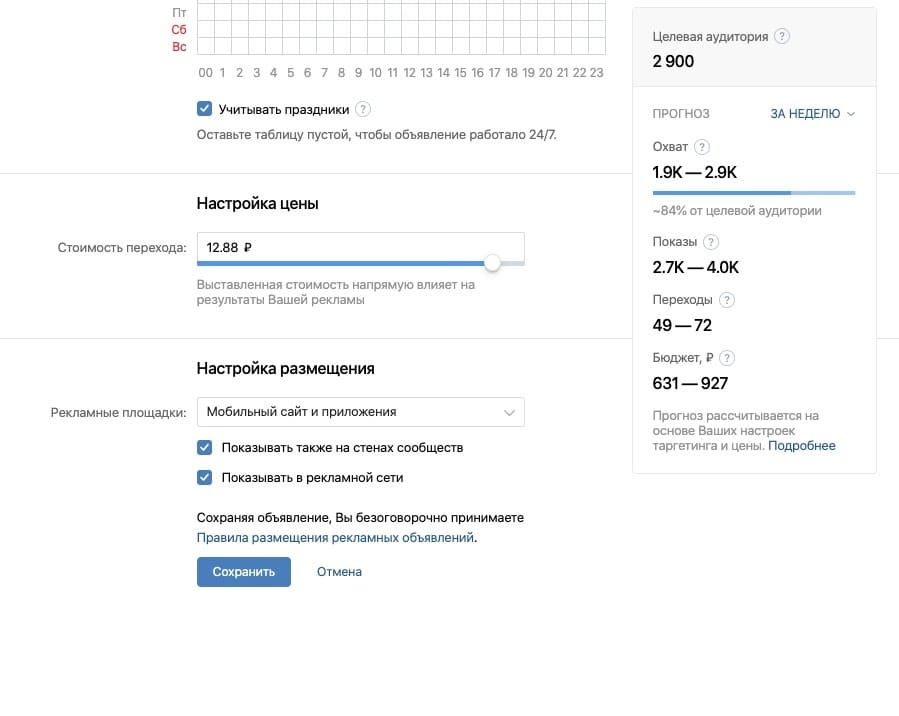Click the cost slider handle
Viewport: 899px width, 716px height.
pos(492,263)
